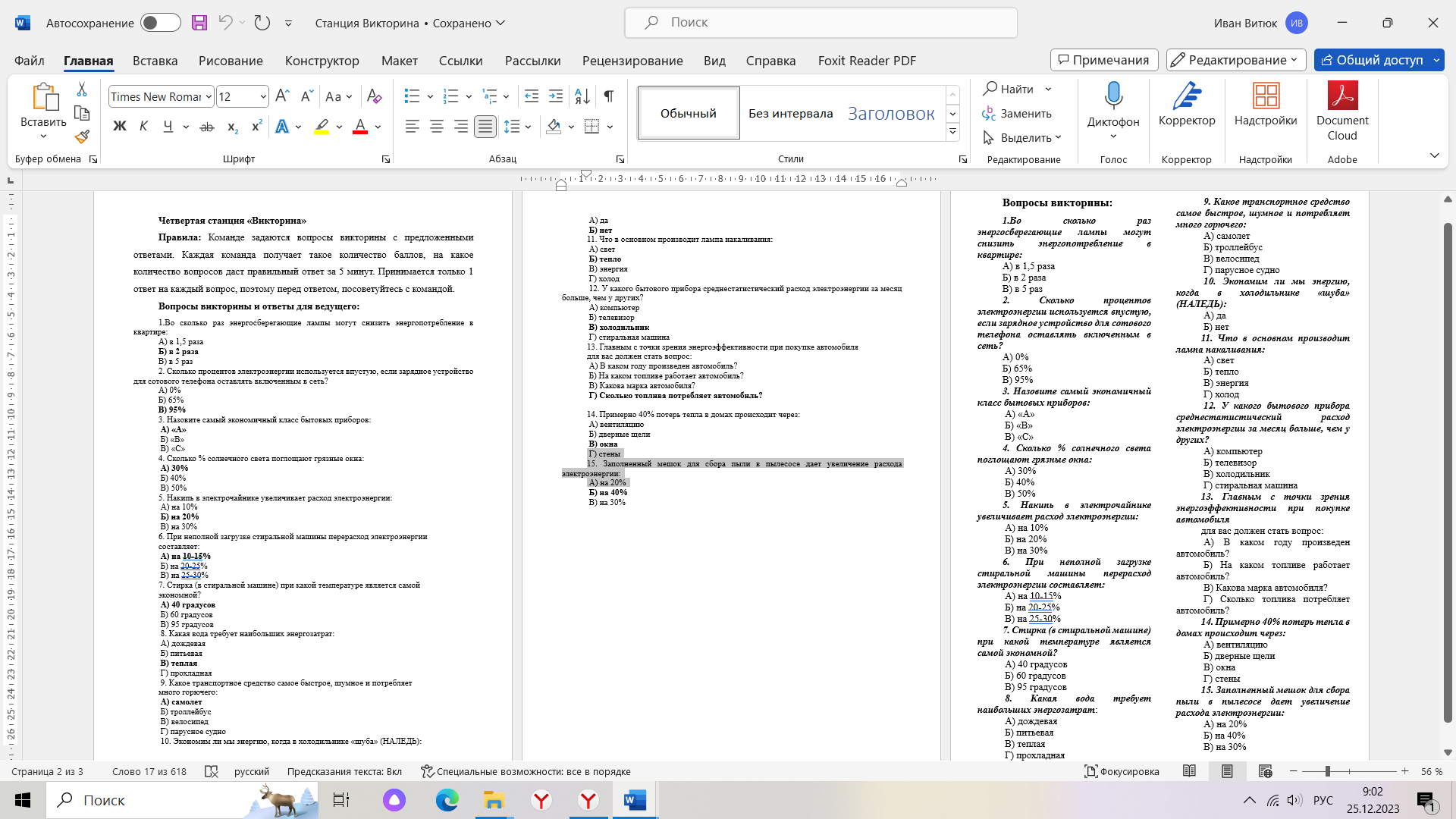Open the font name dropdown
This screenshot has width=1456, height=819.
(209, 96)
